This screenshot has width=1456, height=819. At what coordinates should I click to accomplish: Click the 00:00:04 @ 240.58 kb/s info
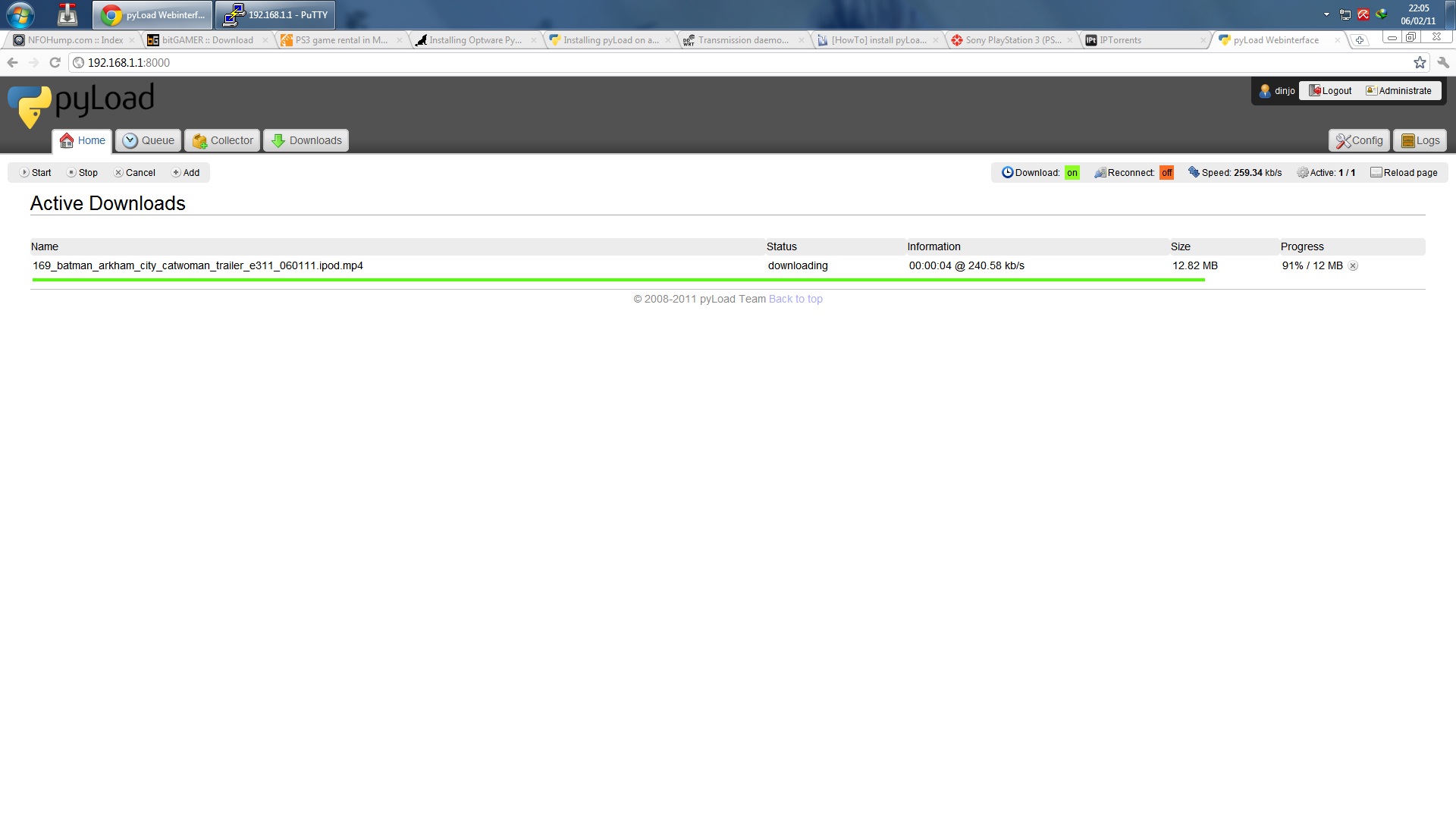pos(967,266)
